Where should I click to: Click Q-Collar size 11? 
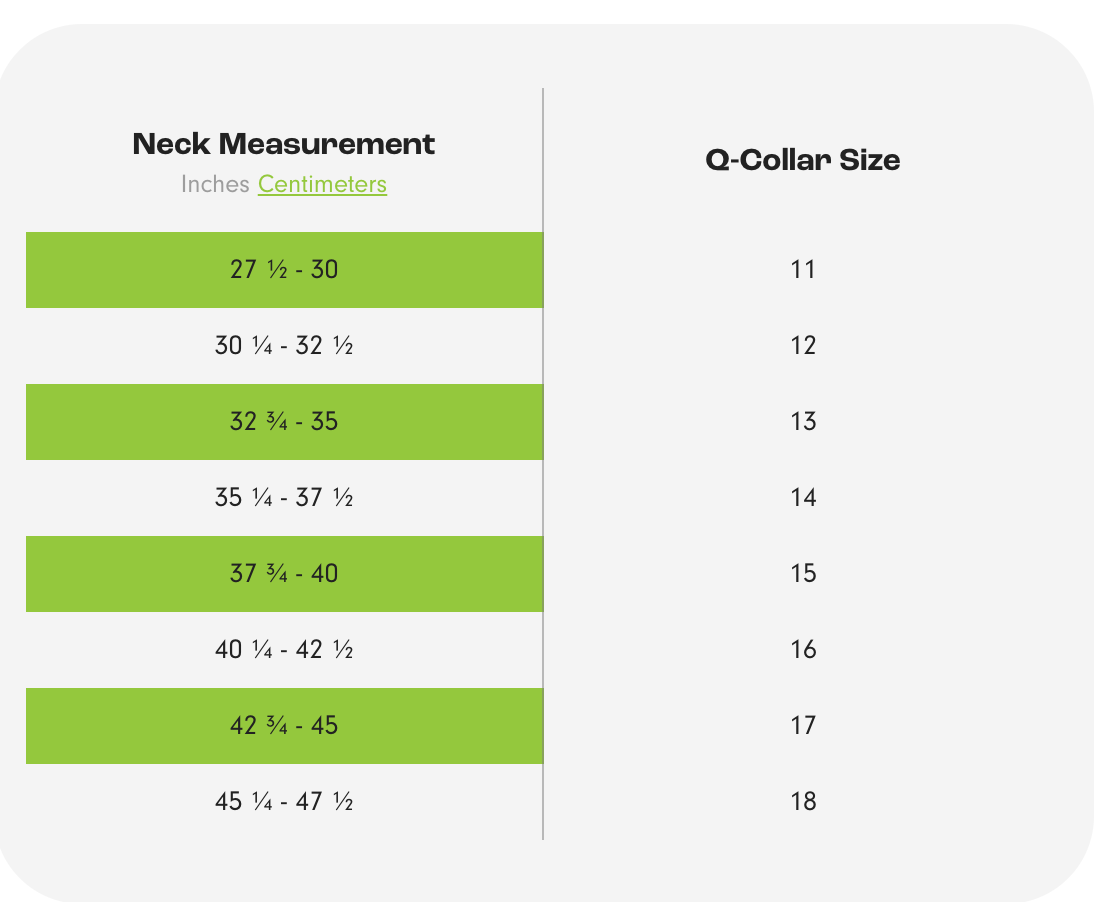pos(803,270)
